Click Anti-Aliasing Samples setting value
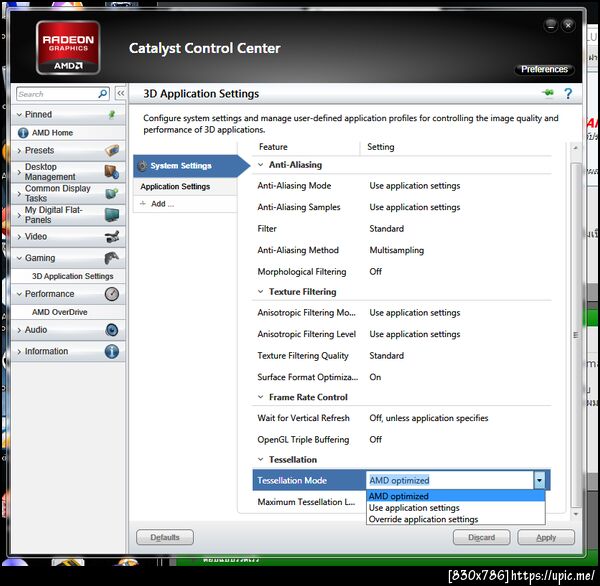 coord(415,207)
